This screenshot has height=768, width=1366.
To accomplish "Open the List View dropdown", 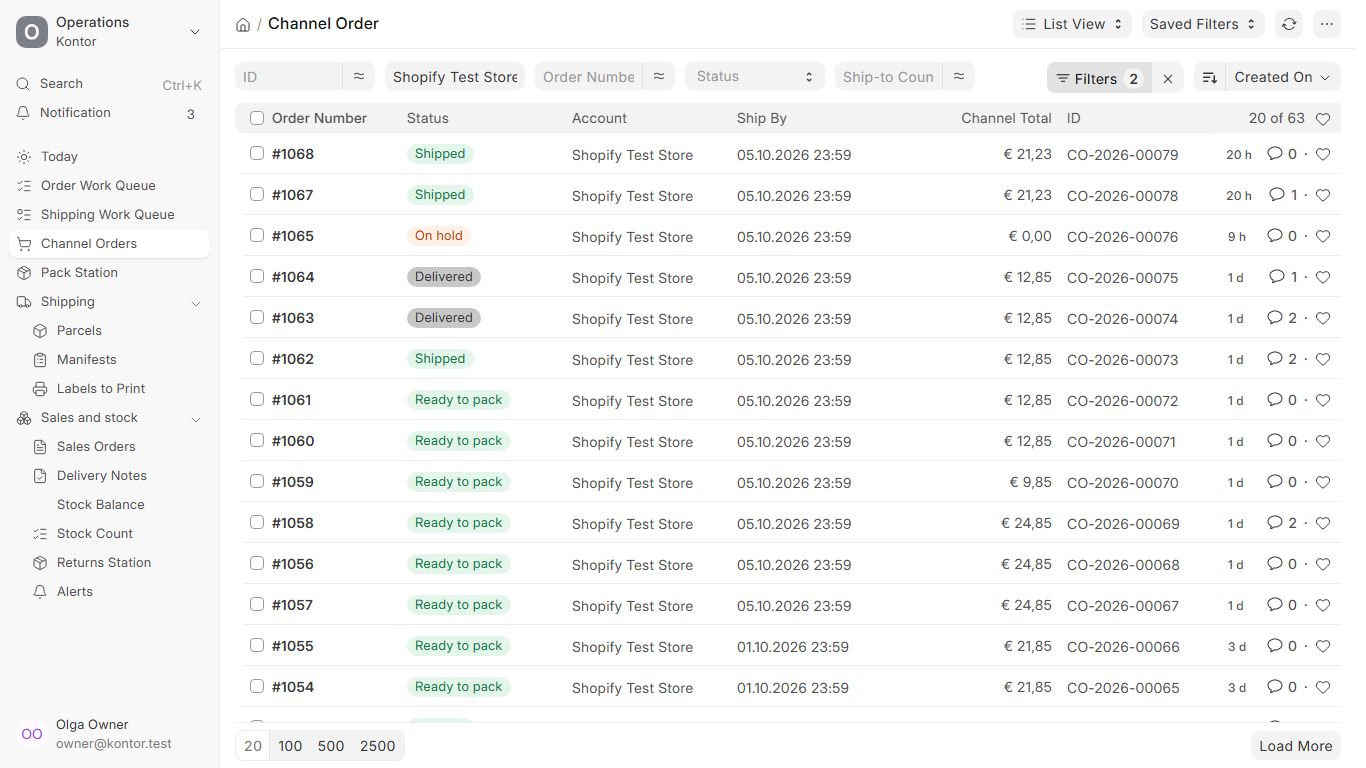I will (x=1073, y=24).
